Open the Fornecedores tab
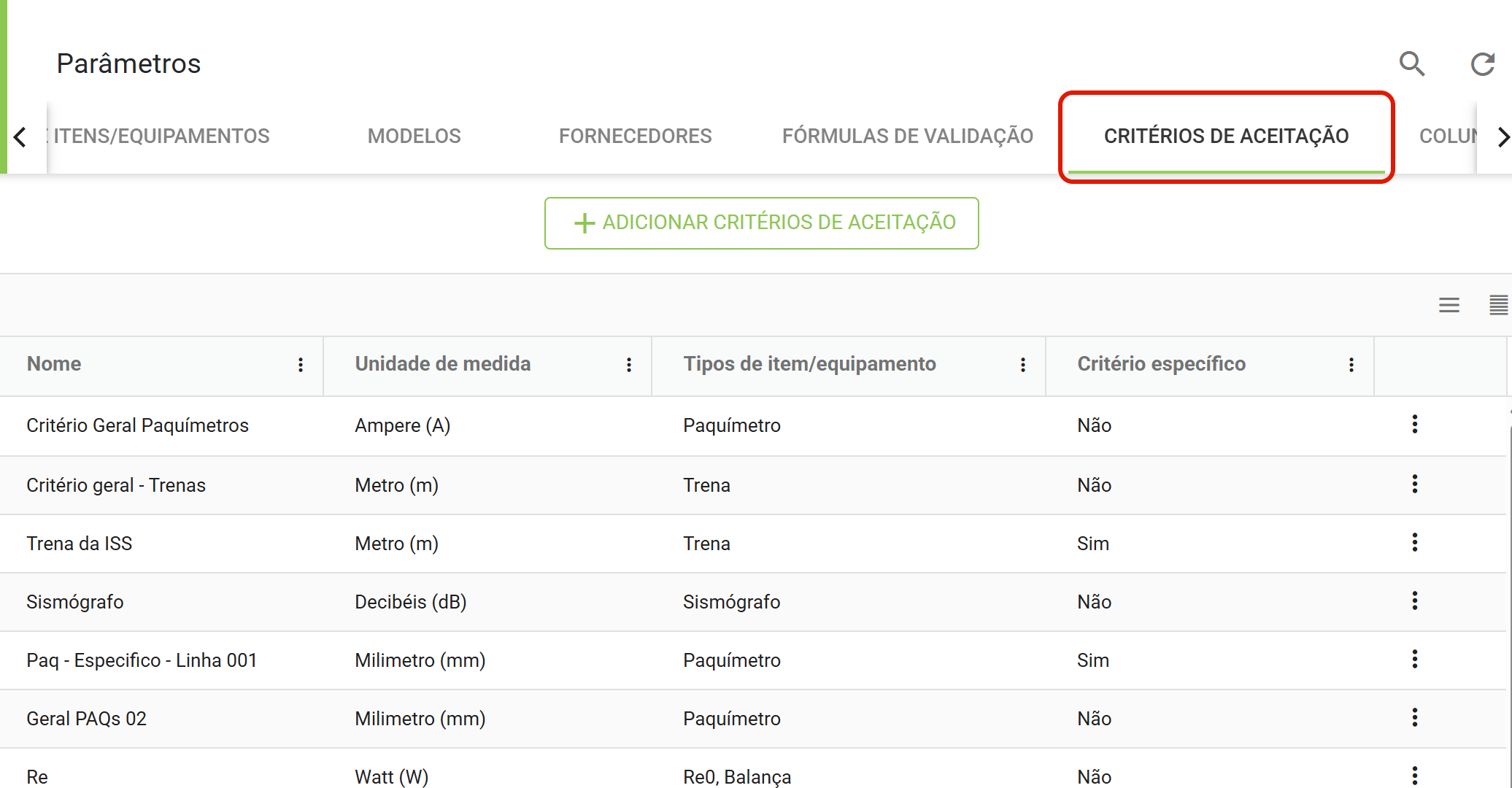Screen dimensions: 1512x788 point(635,136)
